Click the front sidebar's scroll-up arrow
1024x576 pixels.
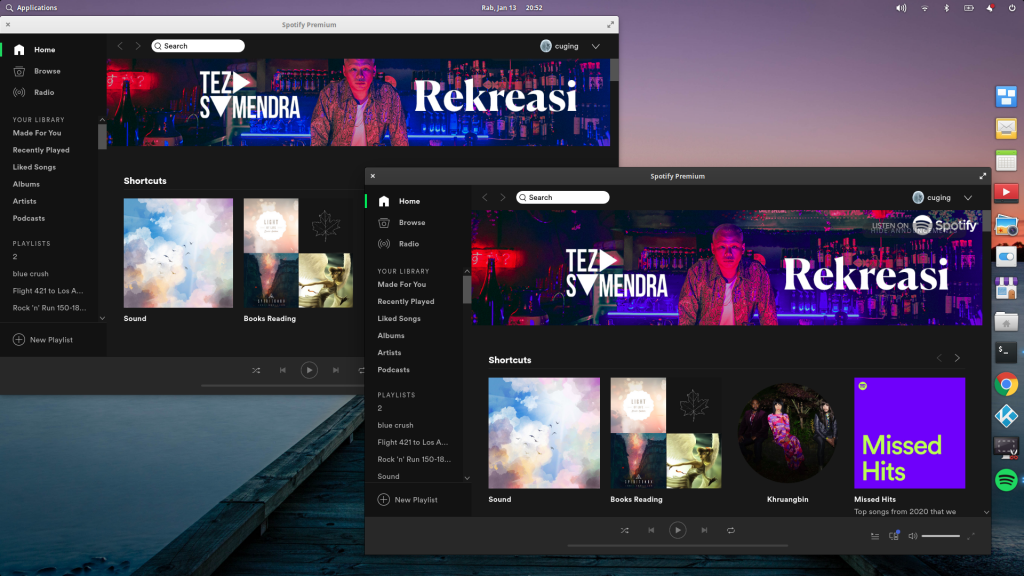467,271
